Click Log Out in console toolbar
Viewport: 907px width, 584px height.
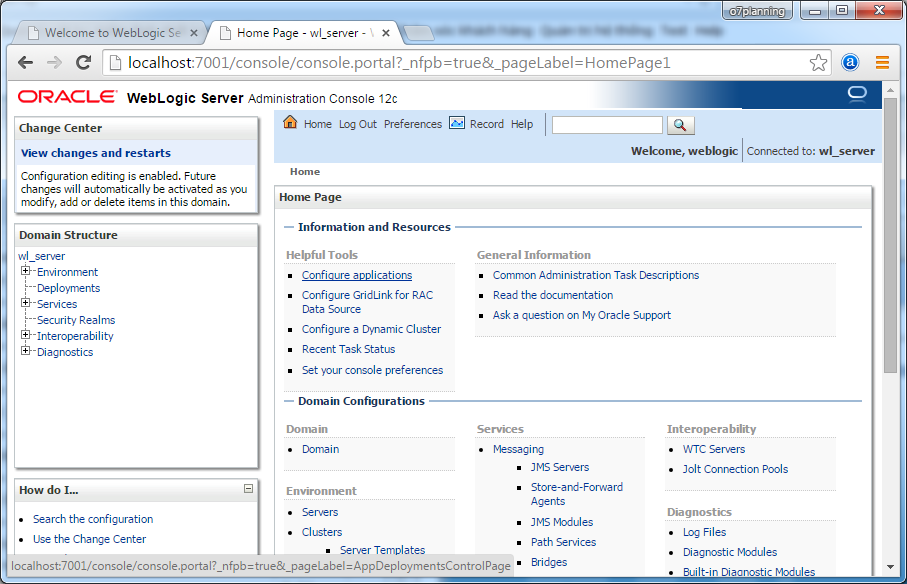pyautogui.click(x=357, y=124)
